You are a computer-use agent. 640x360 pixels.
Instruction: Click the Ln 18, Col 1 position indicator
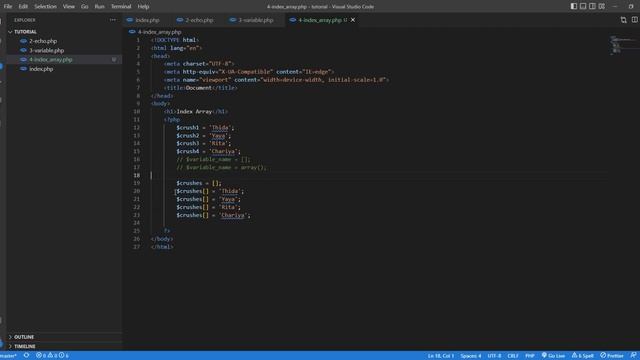coord(440,356)
